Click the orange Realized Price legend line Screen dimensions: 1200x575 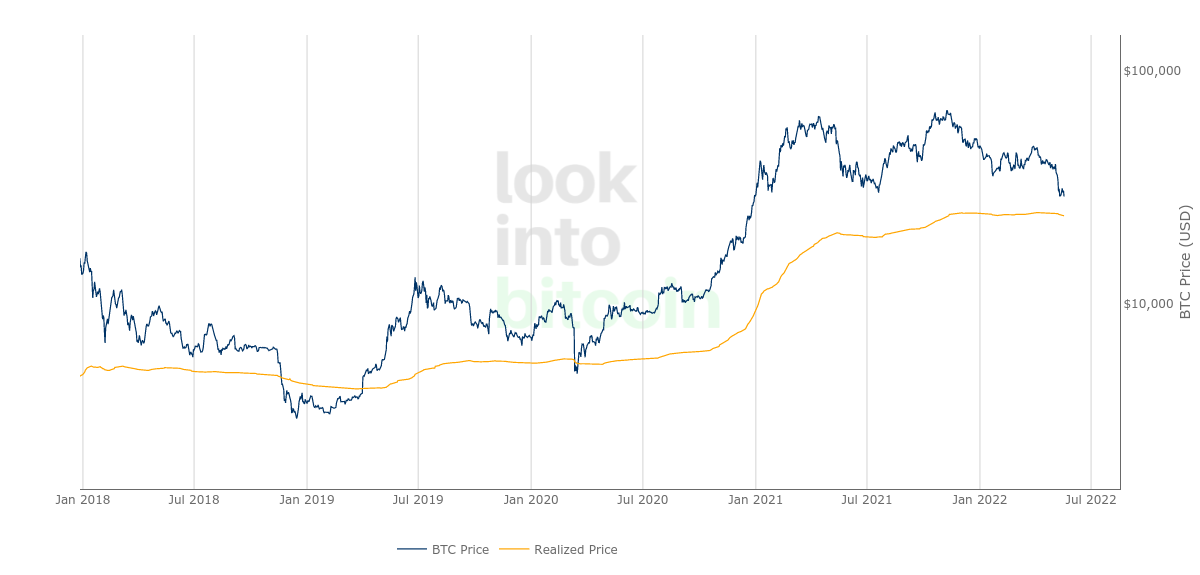tap(514, 549)
